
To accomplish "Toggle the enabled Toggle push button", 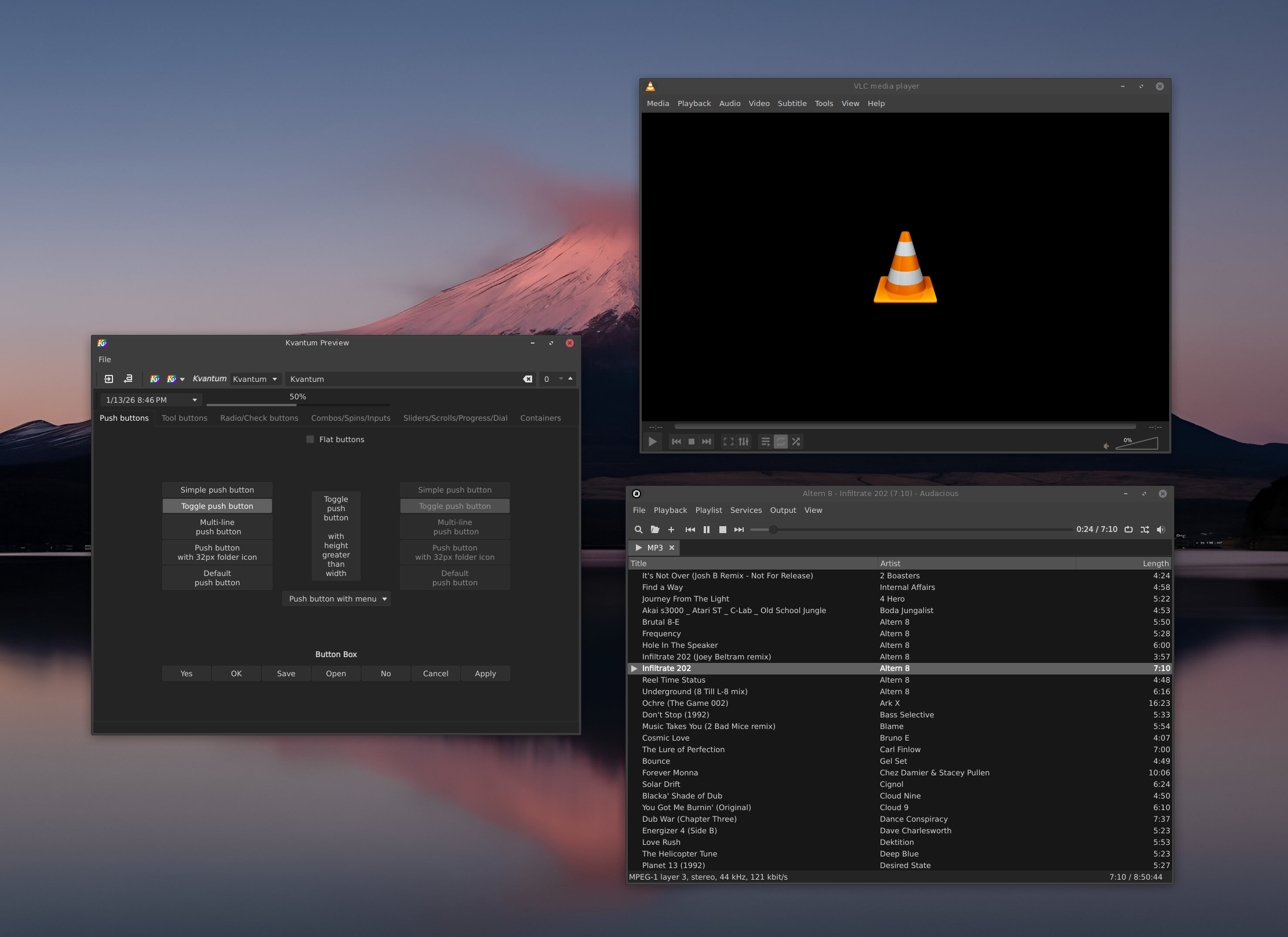I will tap(217, 506).
